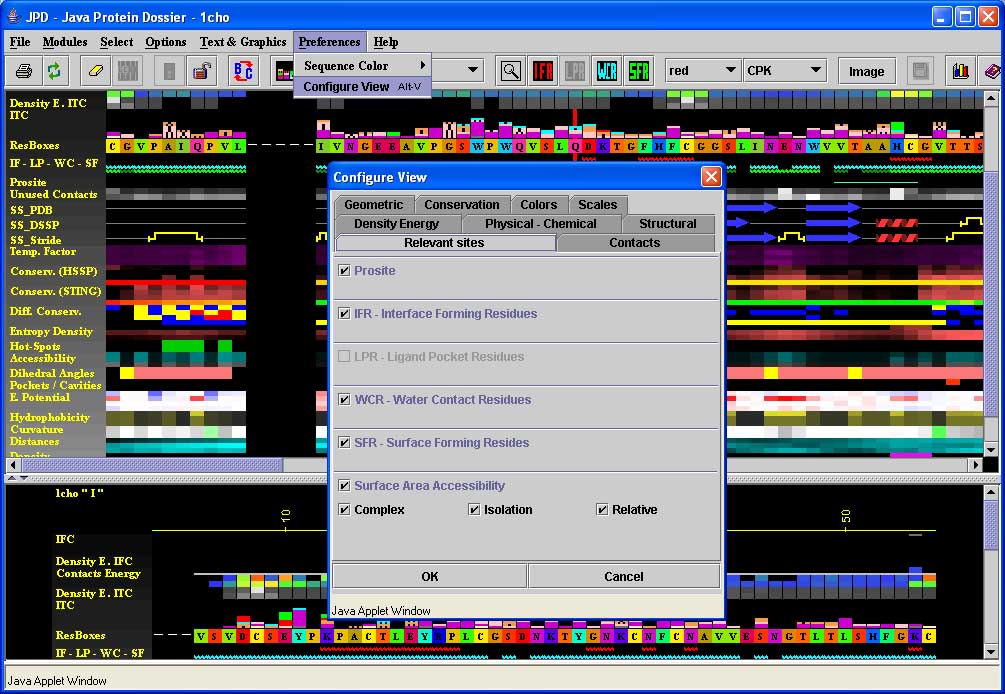Open the bar chart histogram icon
The image size is (1005, 694).
coord(960,71)
